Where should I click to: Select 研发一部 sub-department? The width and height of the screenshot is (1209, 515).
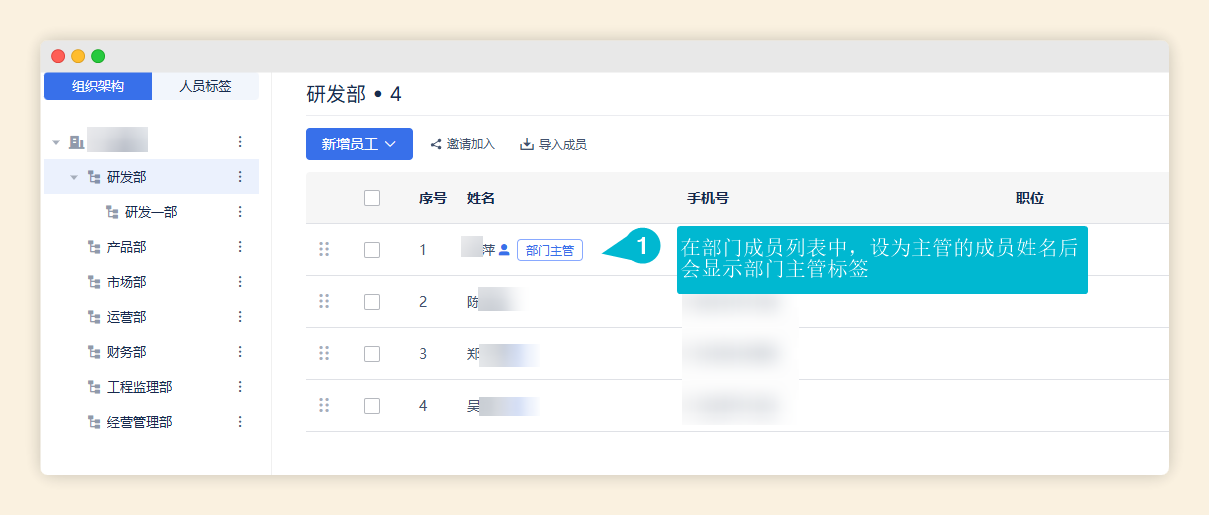click(x=151, y=212)
